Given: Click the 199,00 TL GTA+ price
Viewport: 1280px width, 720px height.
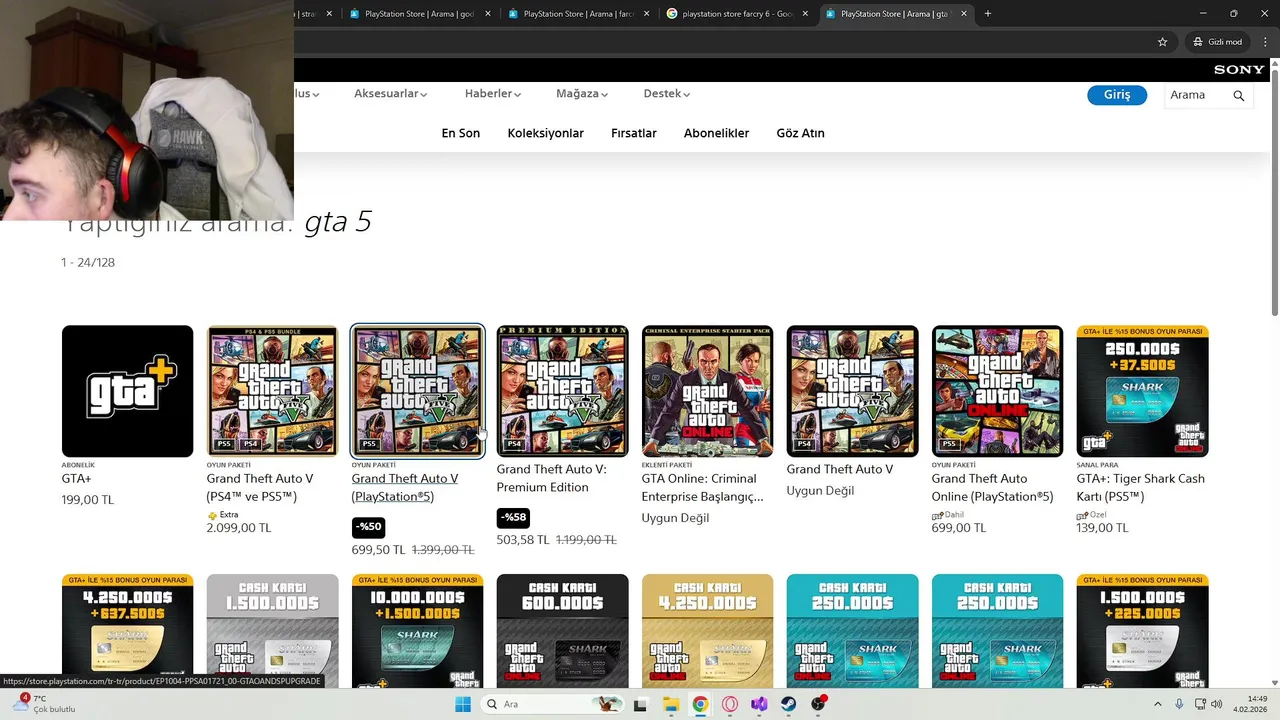Looking at the screenshot, I should [88, 500].
